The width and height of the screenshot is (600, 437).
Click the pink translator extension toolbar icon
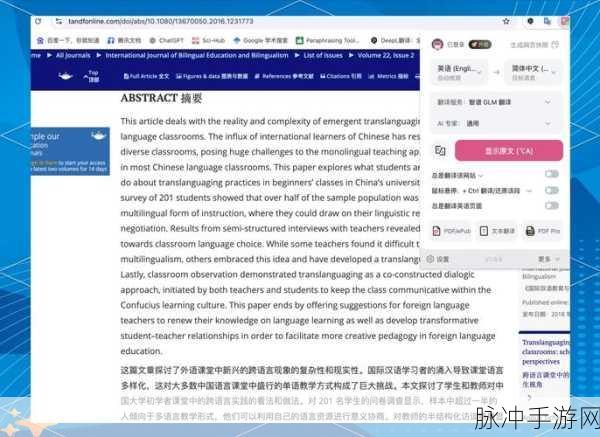pyautogui.click(x=565, y=21)
